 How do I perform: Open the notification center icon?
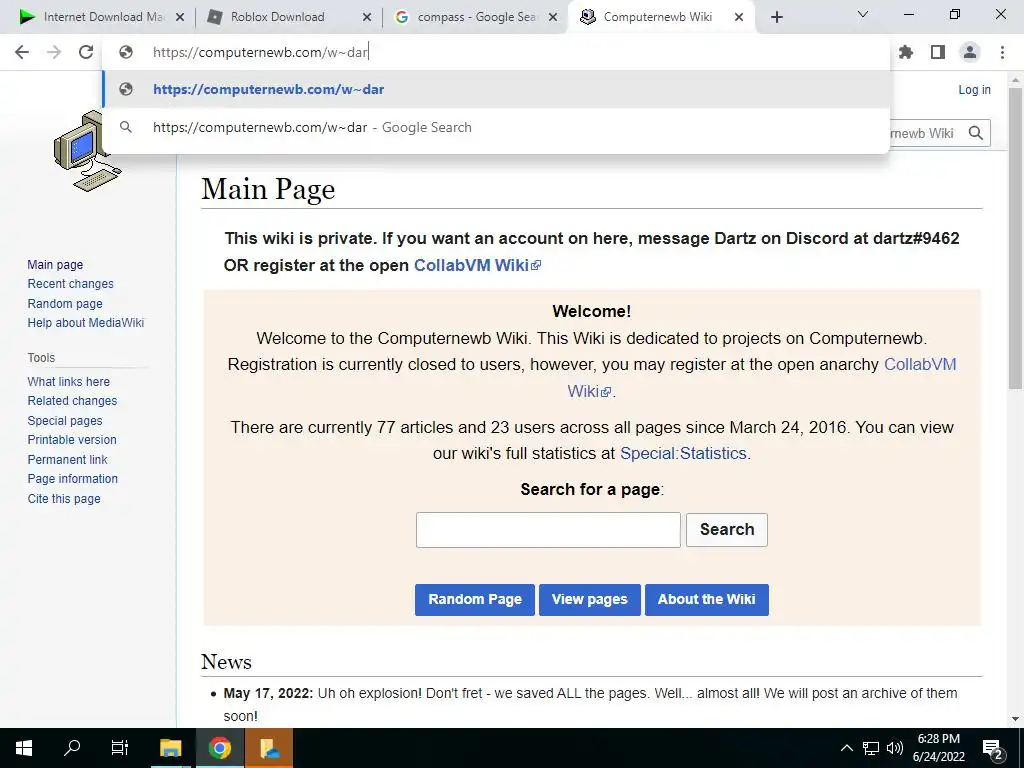pos(993,748)
